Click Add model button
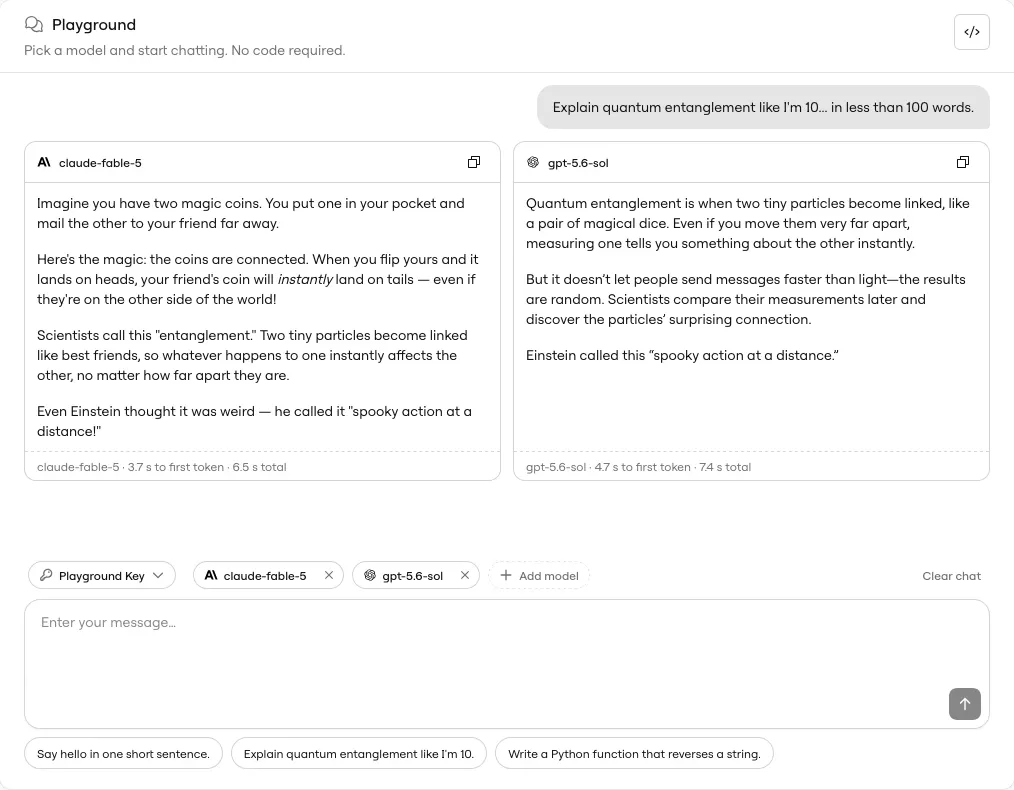 click(x=539, y=575)
